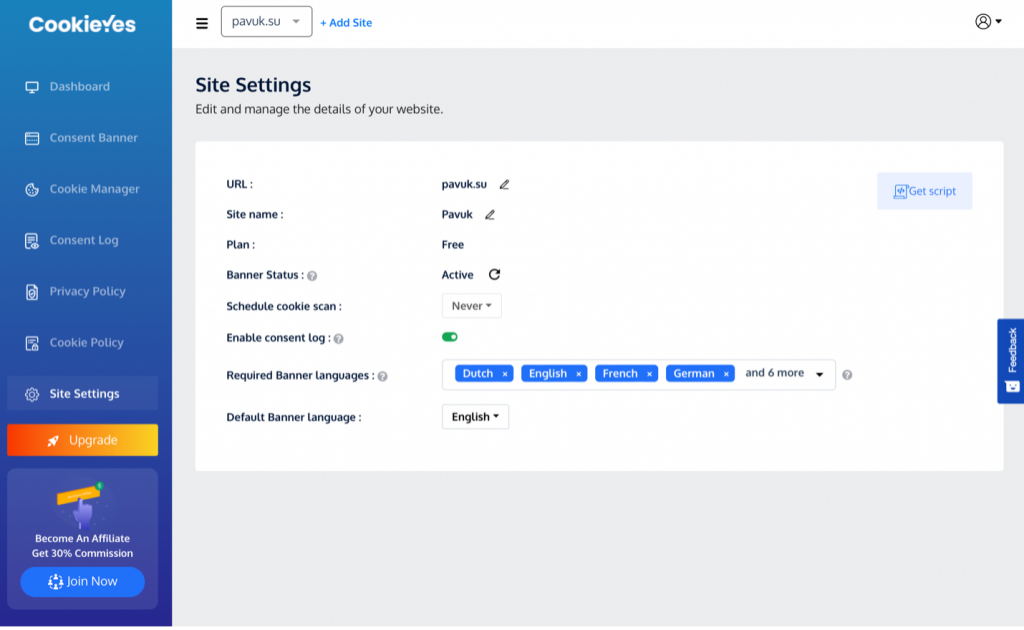Click the CookieYes logo
Image resolution: width=1024 pixels, height=630 pixels.
(x=82, y=25)
